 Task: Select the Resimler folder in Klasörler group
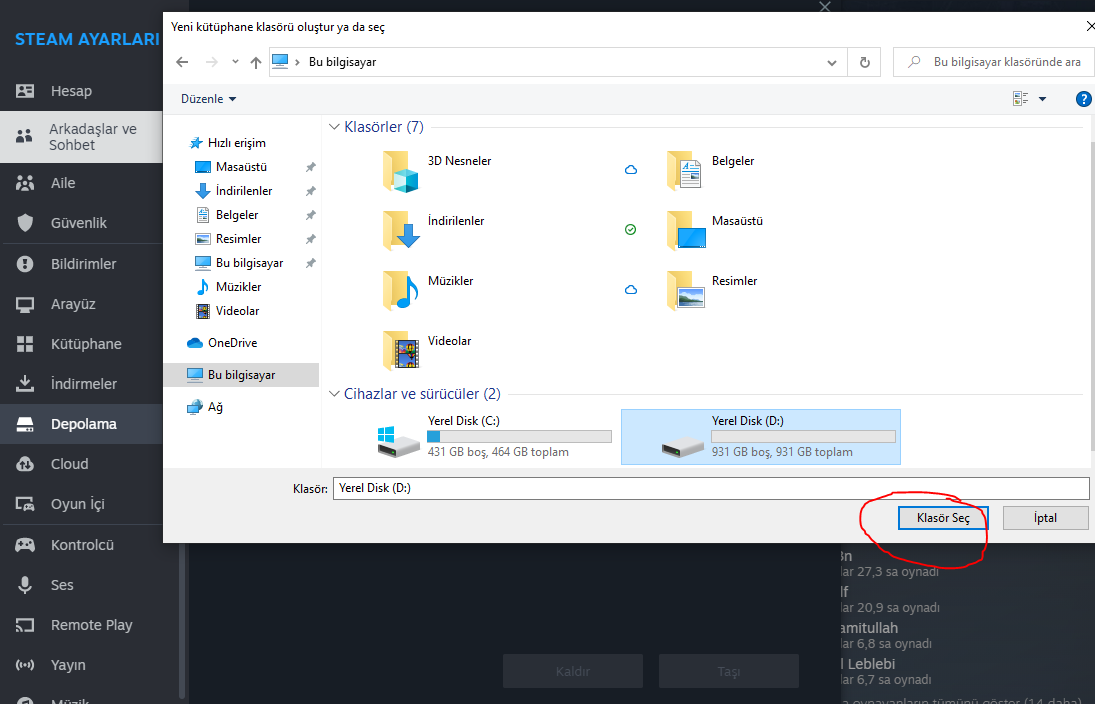click(712, 291)
